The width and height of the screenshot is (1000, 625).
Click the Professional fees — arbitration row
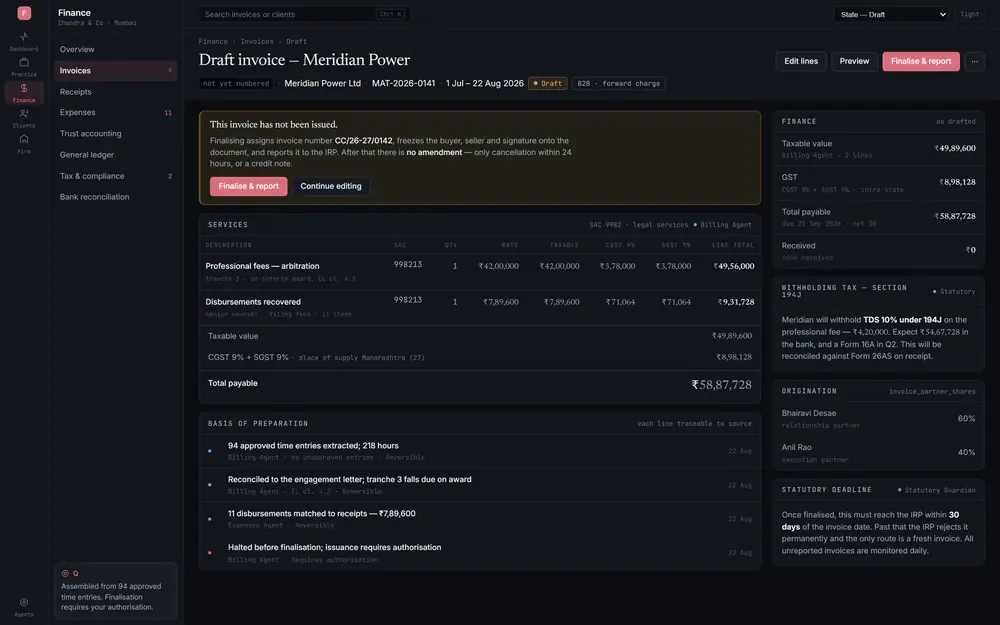[x=480, y=272]
